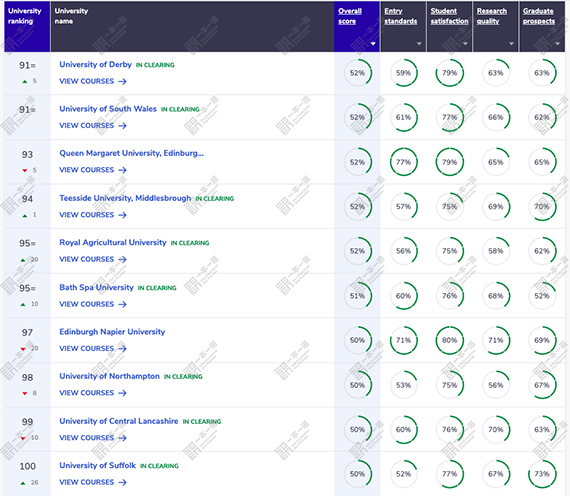Open University of Northampton link
570x496 pixels.
click(x=109, y=376)
